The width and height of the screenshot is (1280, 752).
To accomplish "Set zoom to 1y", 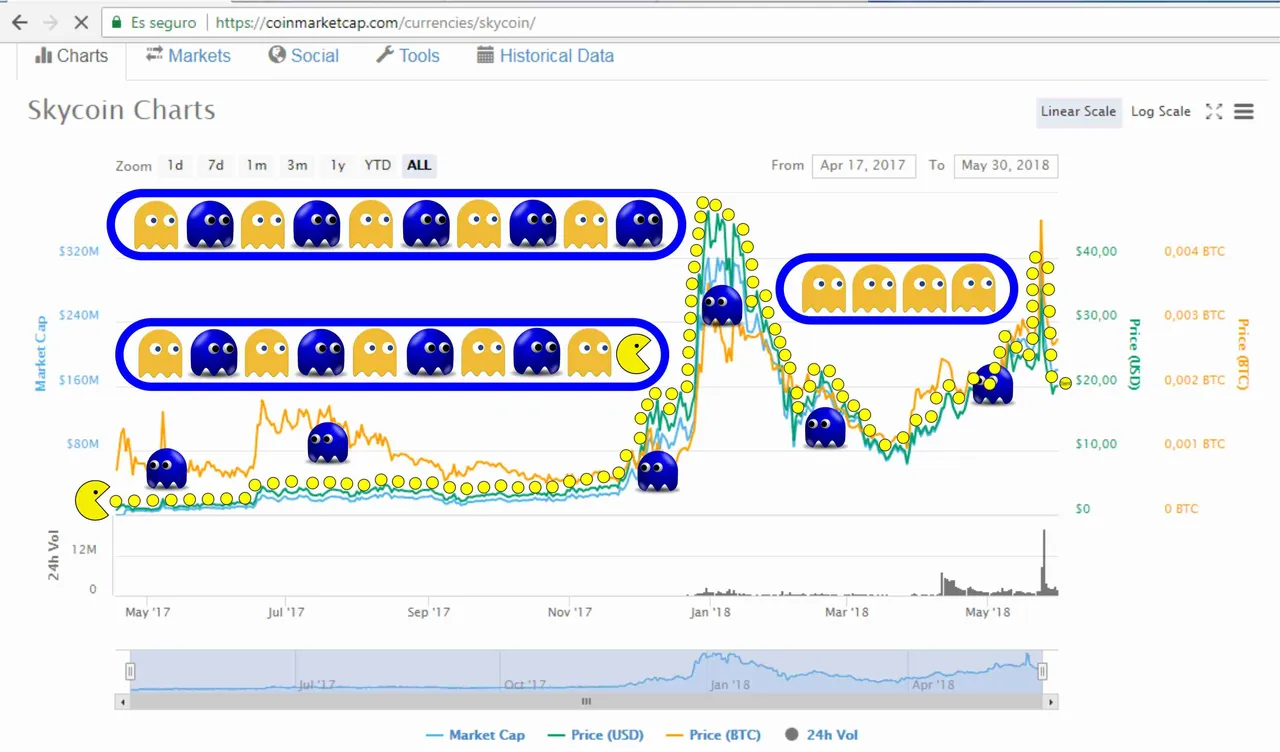I will 337,165.
